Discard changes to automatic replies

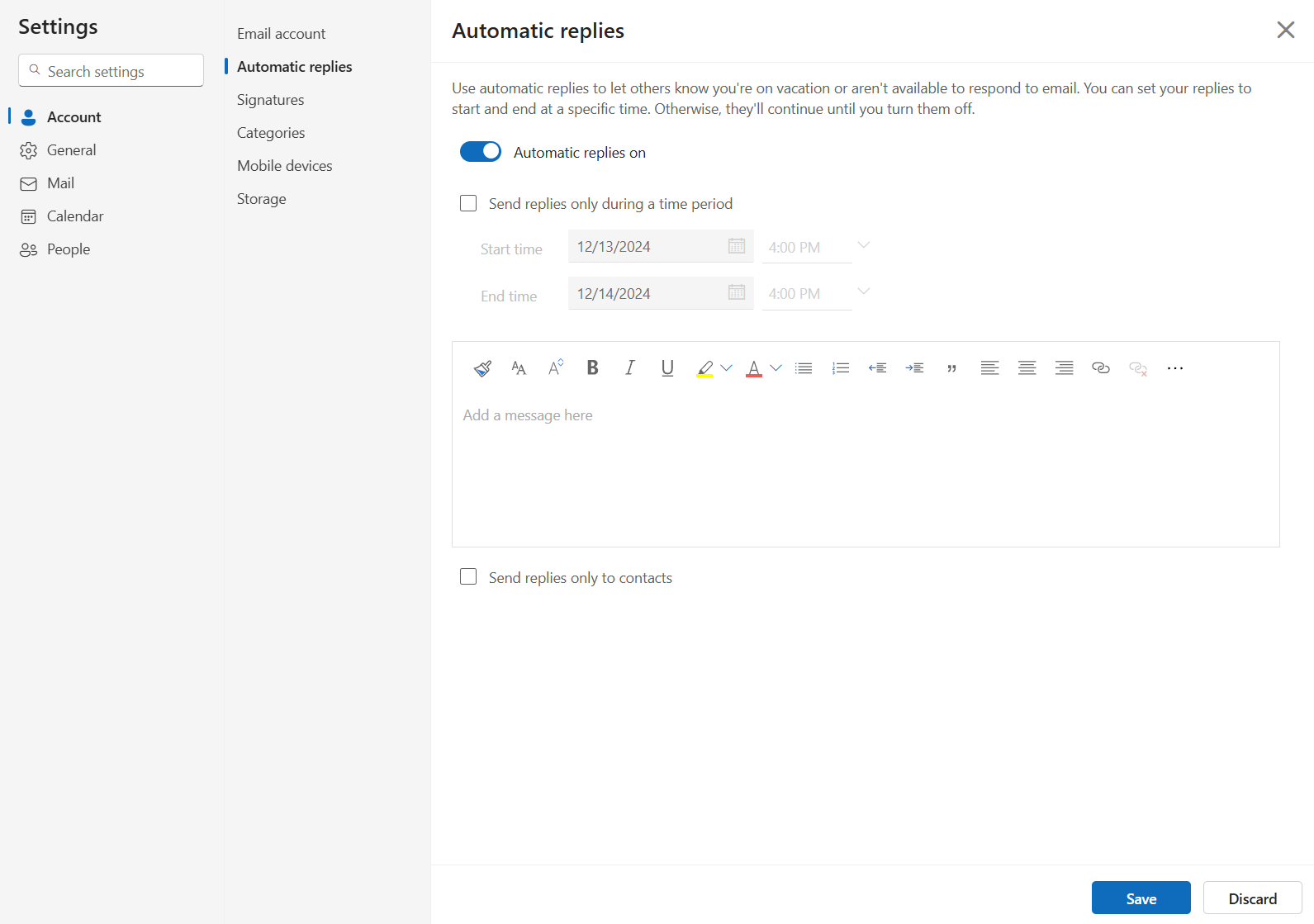pos(1253,898)
